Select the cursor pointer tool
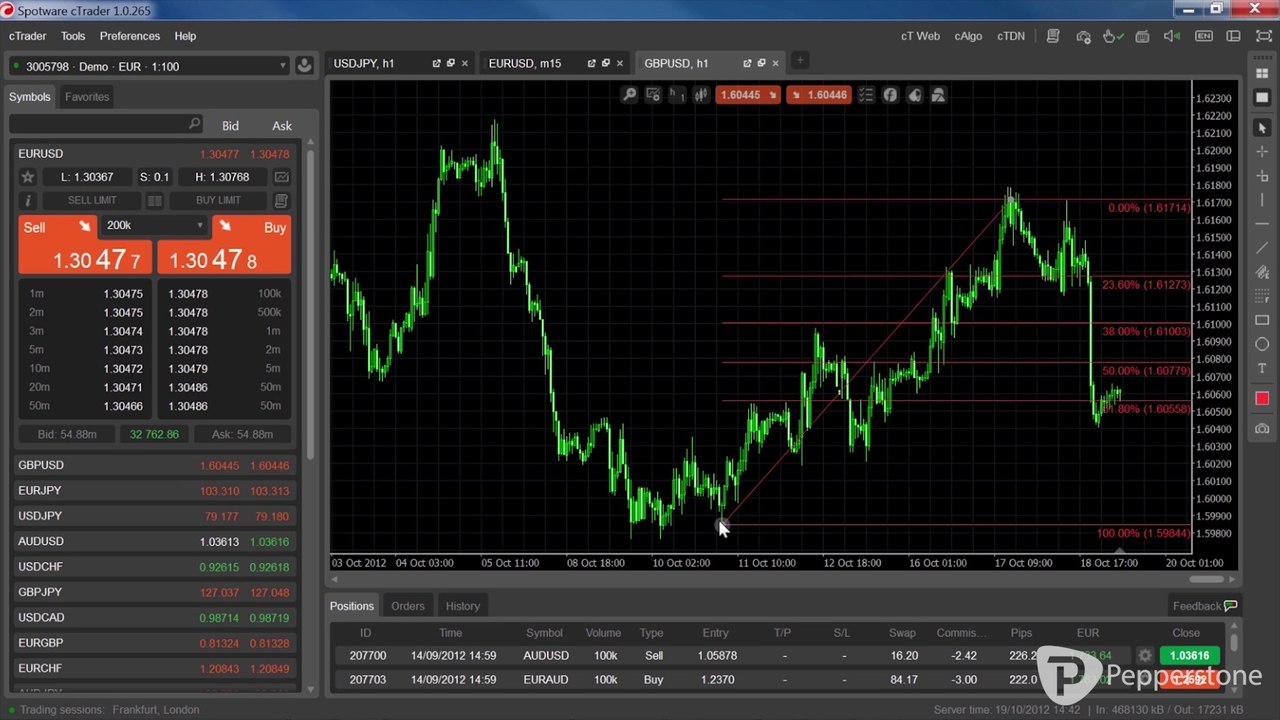The width and height of the screenshot is (1280, 720). pyautogui.click(x=1262, y=128)
